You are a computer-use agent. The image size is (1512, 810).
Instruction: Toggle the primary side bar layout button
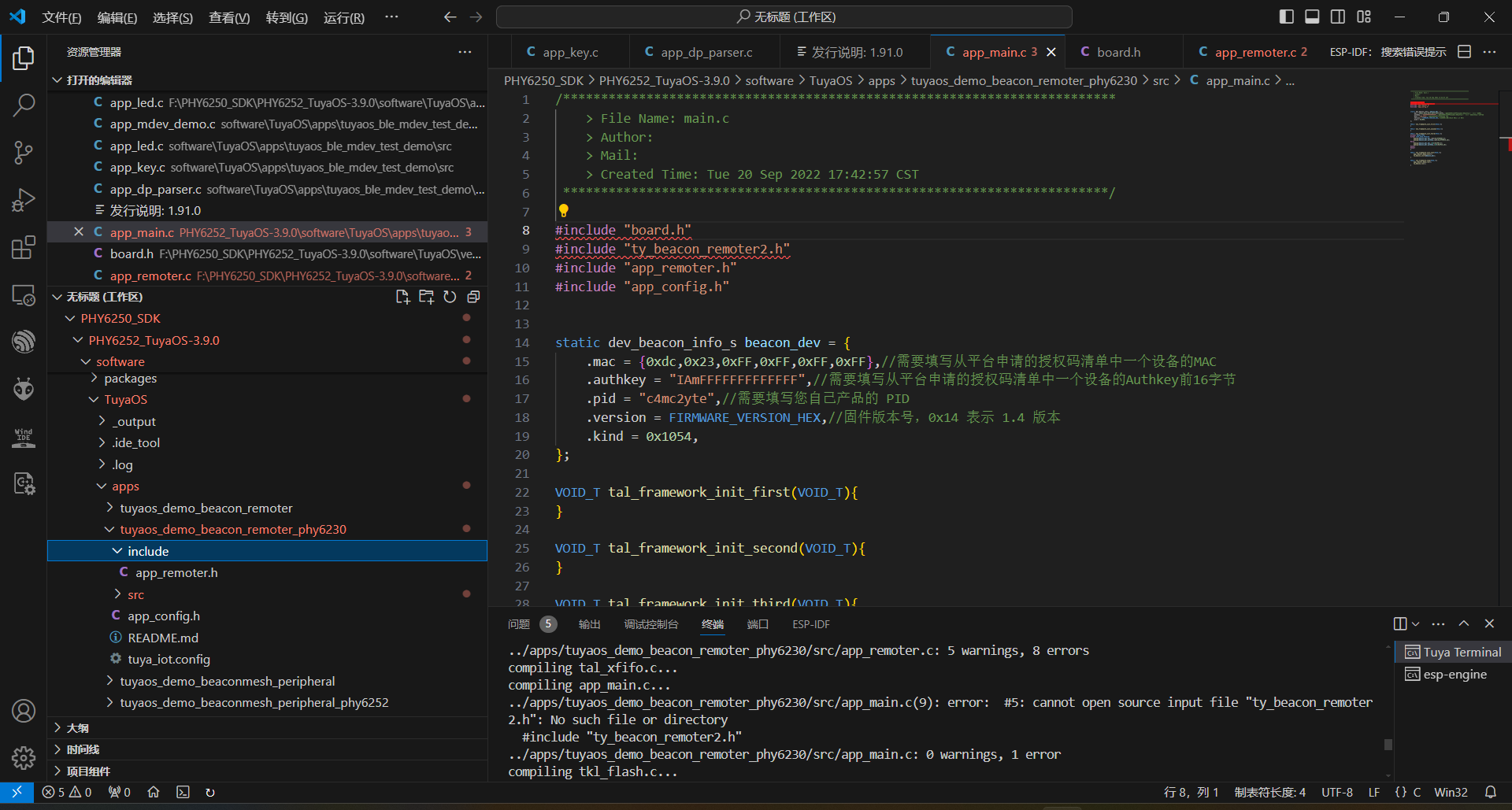(1287, 17)
